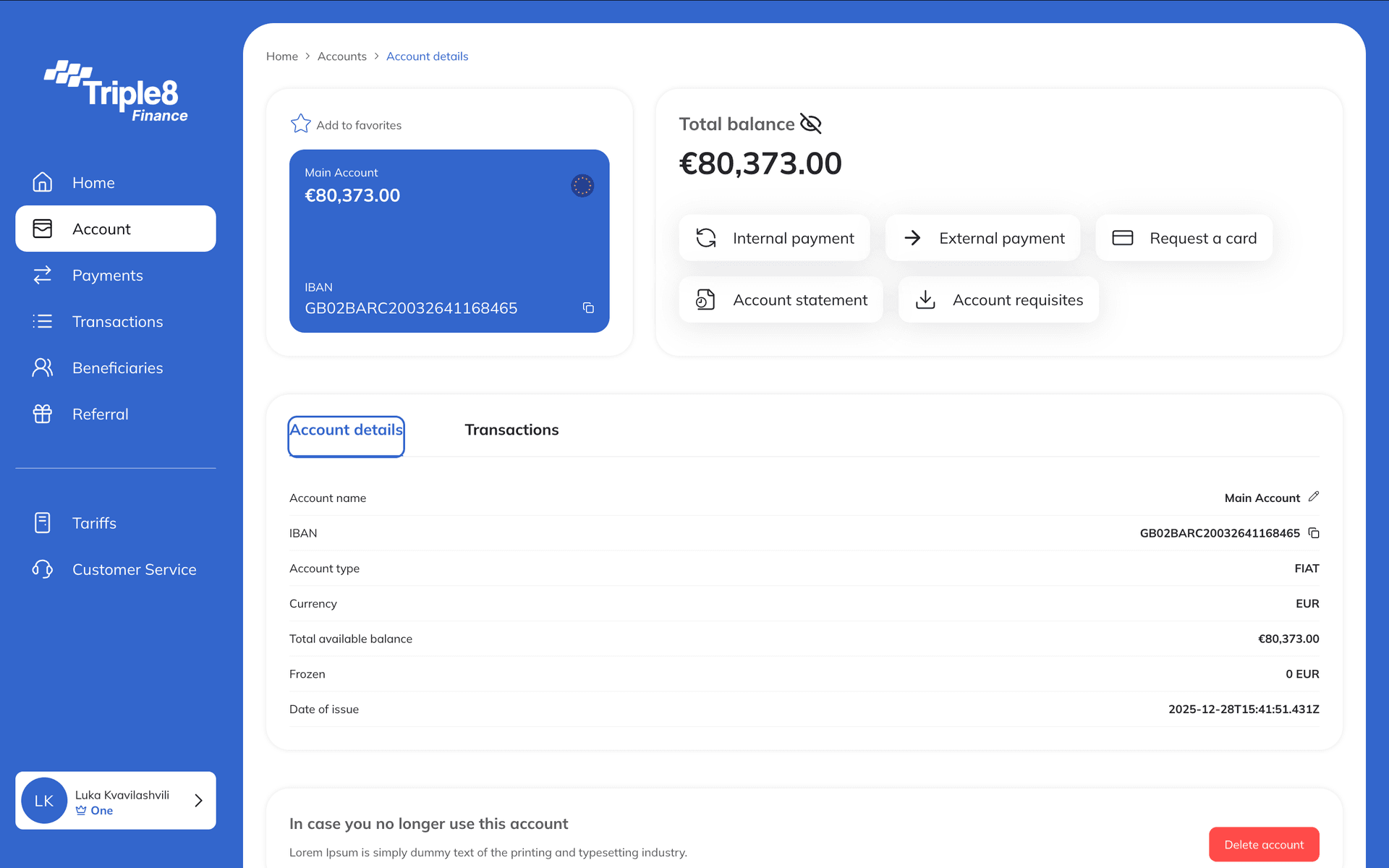Click the Total balance heading

(736, 124)
